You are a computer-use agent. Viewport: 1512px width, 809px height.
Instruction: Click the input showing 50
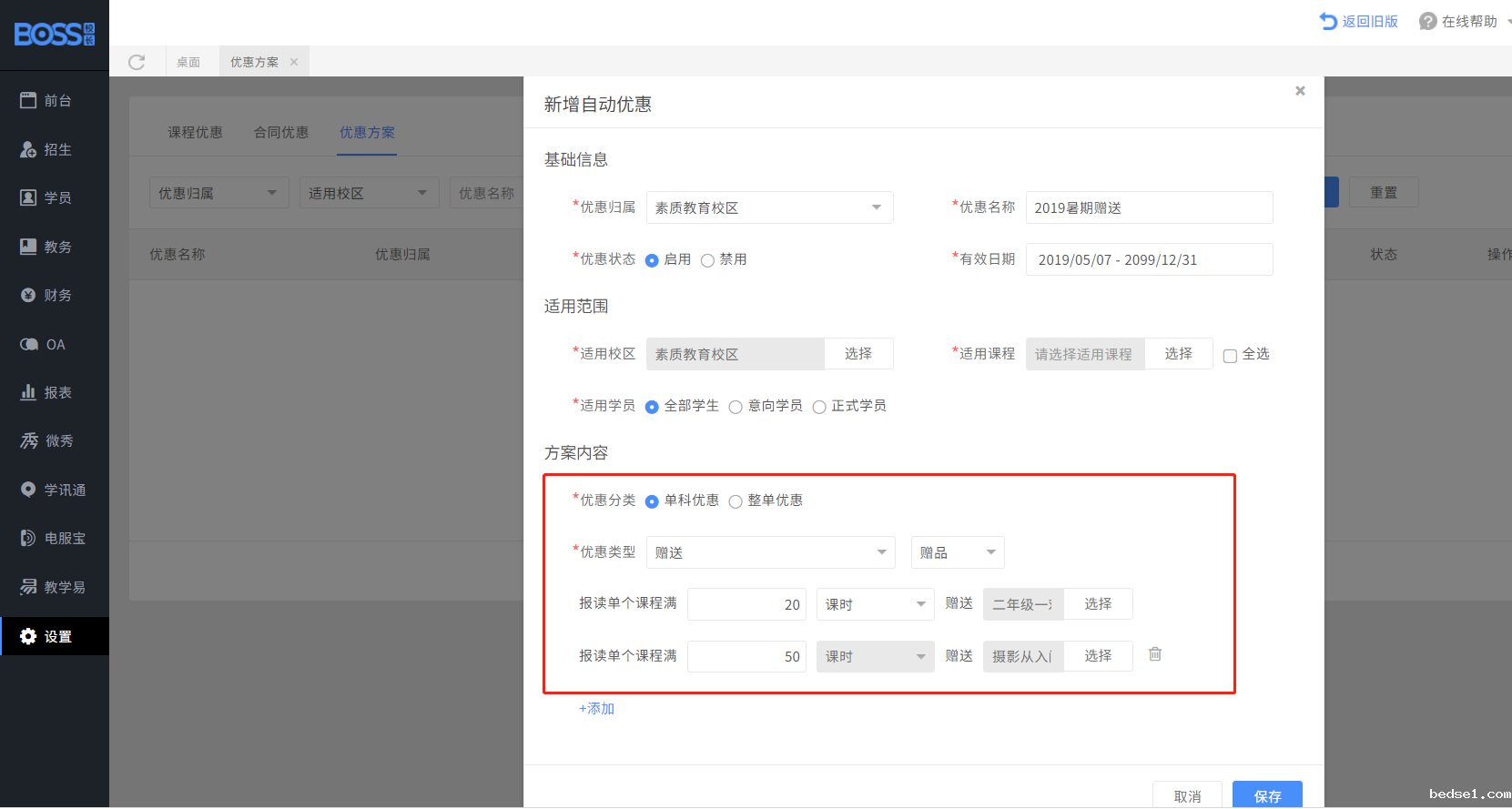747,656
